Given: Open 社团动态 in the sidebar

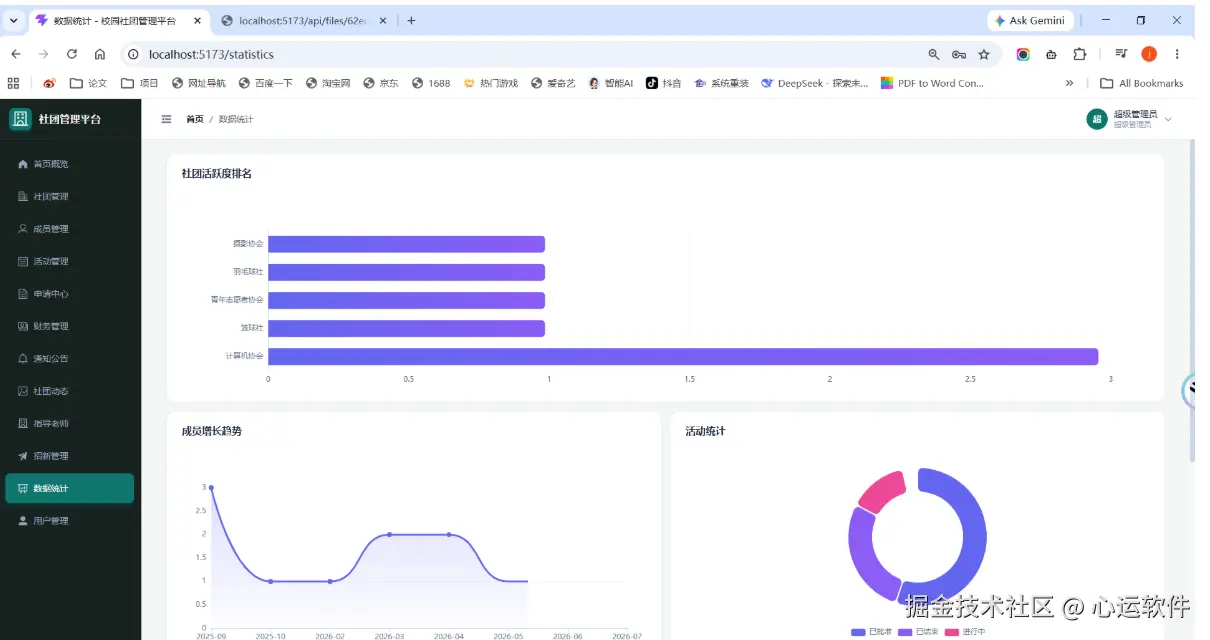Looking at the screenshot, I should [69, 391].
